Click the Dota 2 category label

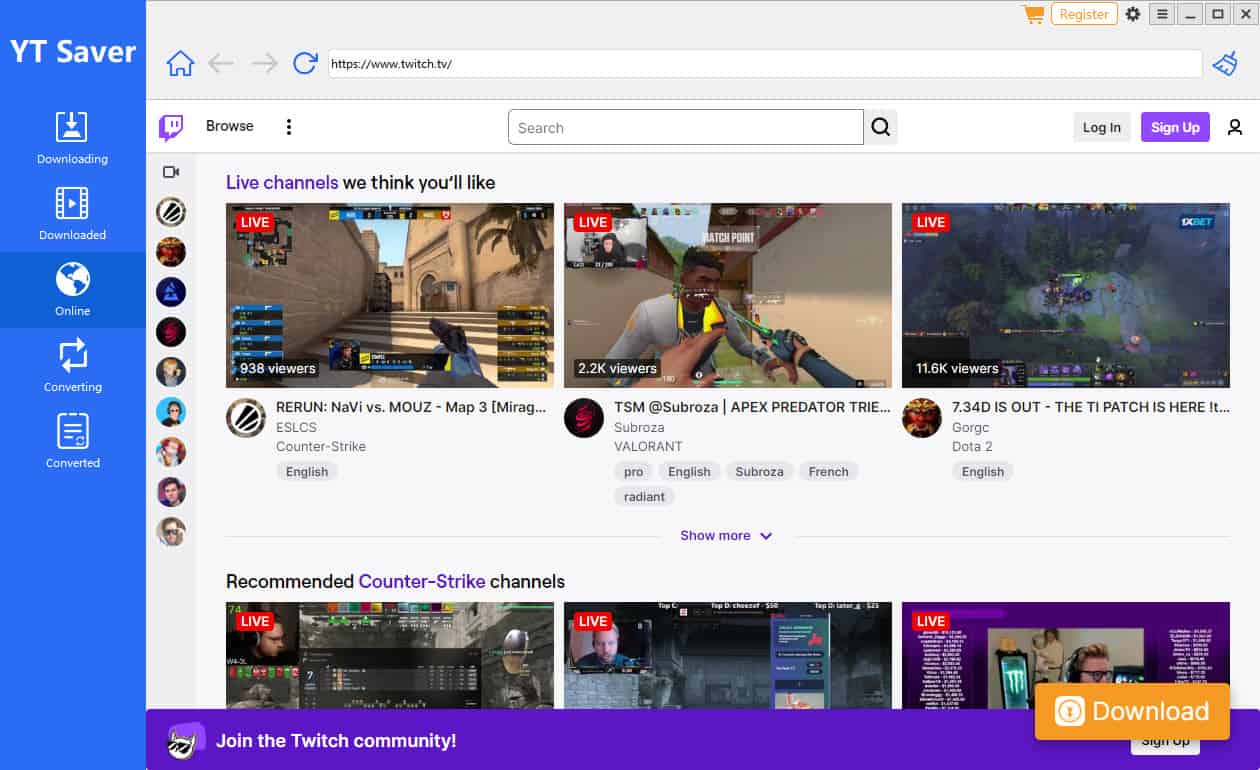tap(972, 447)
